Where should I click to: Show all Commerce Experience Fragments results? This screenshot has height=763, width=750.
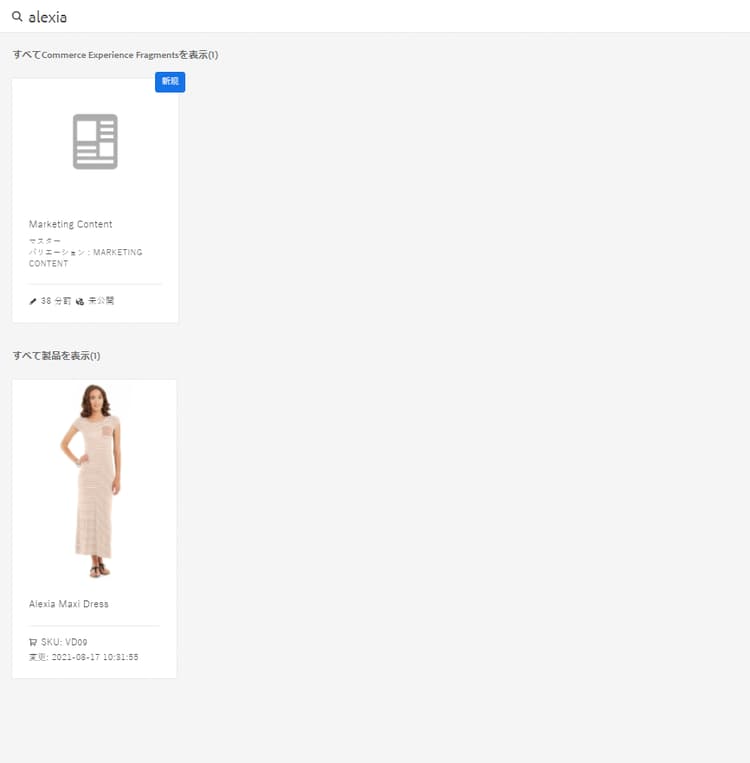(115, 55)
